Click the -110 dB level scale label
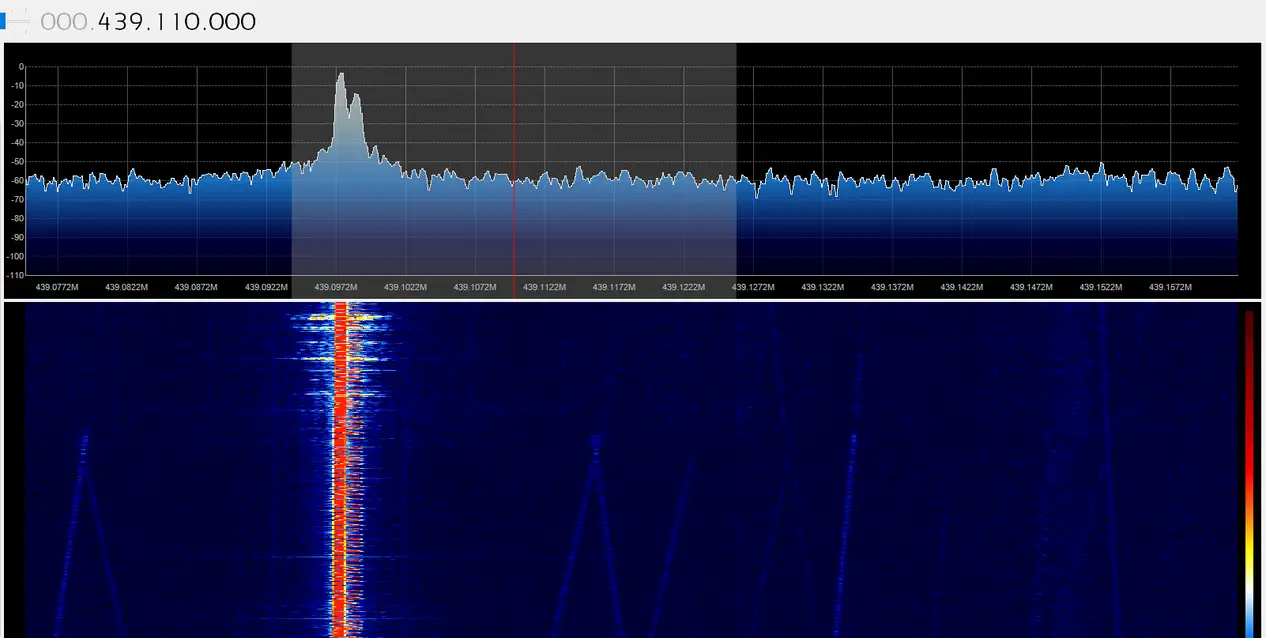The width and height of the screenshot is (1266, 638). pos(14,274)
